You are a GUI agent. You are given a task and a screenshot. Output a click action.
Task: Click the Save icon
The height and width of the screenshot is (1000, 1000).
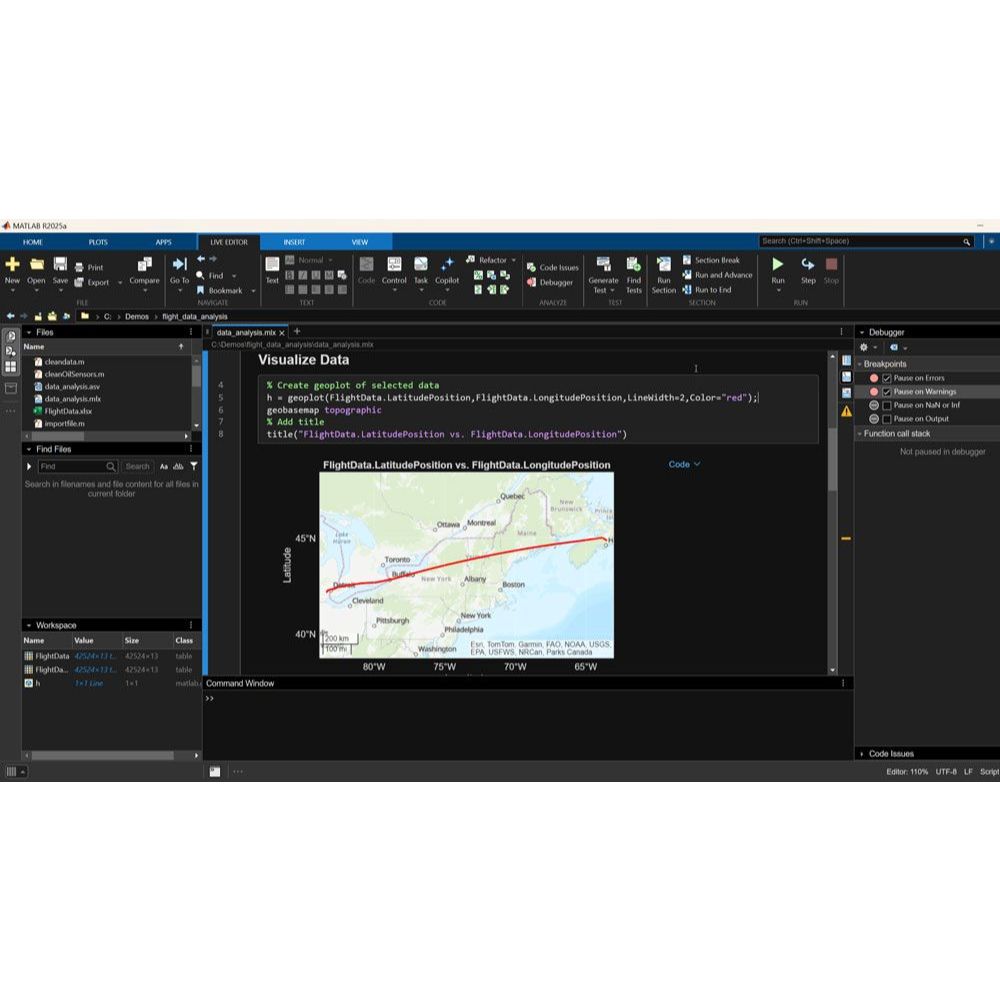(60, 264)
